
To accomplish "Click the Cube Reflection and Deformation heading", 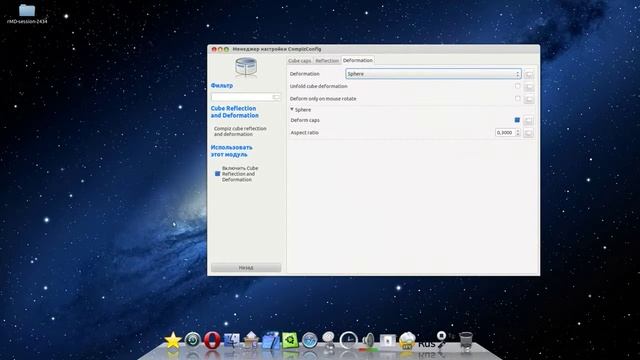I will pos(234,112).
